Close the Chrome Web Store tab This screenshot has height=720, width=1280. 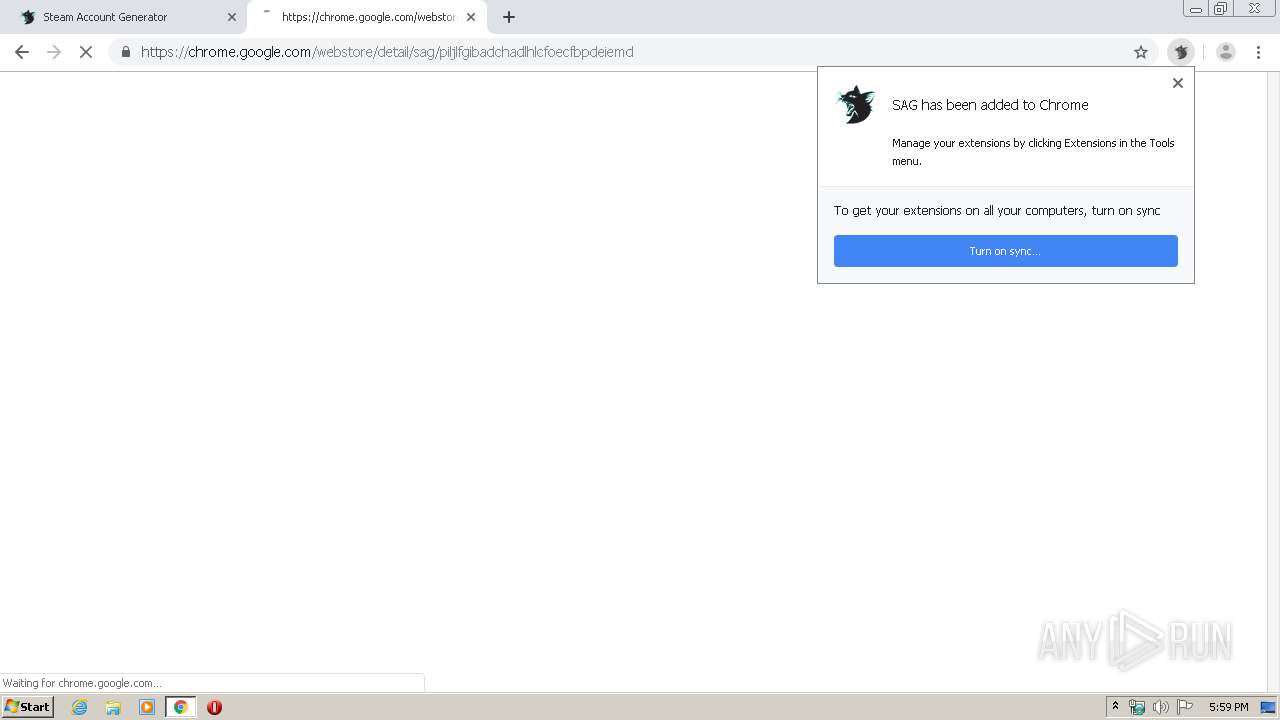pyautogui.click(x=471, y=17)
